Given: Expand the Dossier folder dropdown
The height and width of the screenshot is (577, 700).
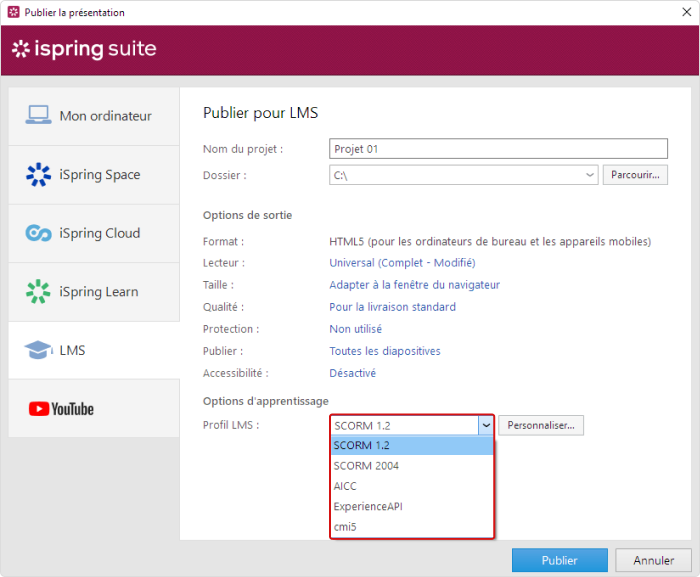Looking at the screenshot, I should coord(589,175).
